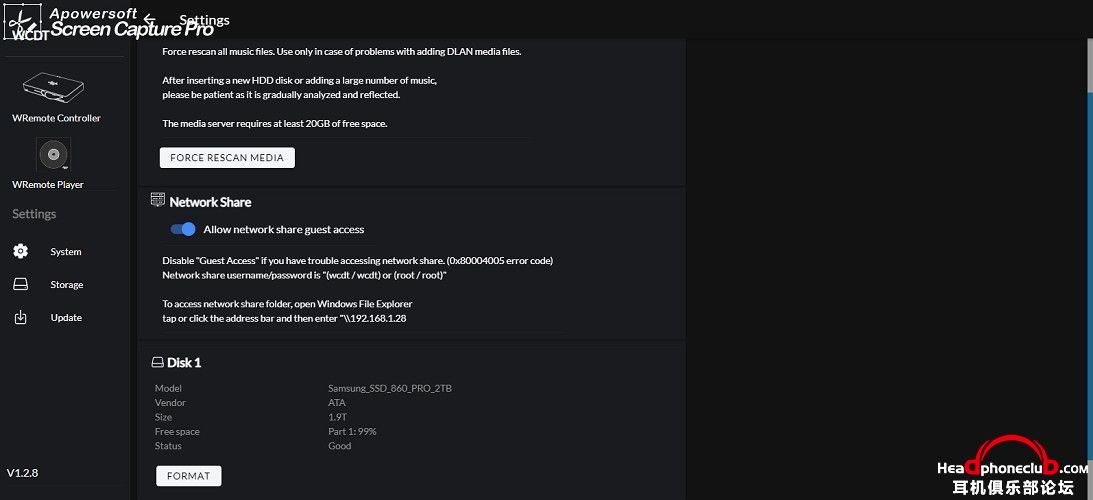Select the WRemote Player label
Image resolution: width=1093 pixels, height=500 pixels.
pos(48,185)
